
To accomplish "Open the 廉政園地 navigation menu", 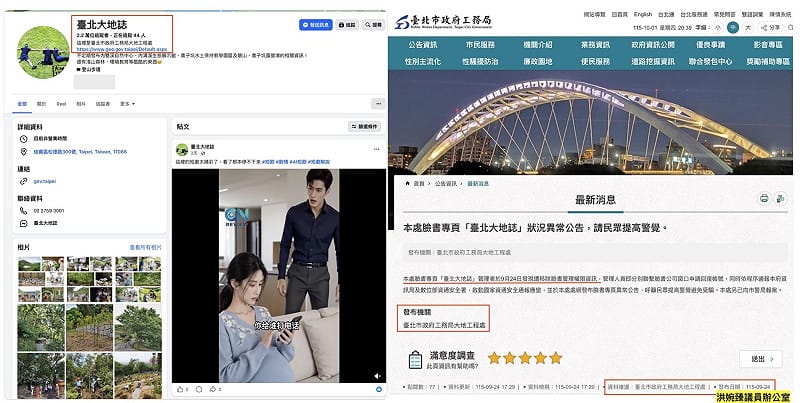I will (x=538, y=61).
